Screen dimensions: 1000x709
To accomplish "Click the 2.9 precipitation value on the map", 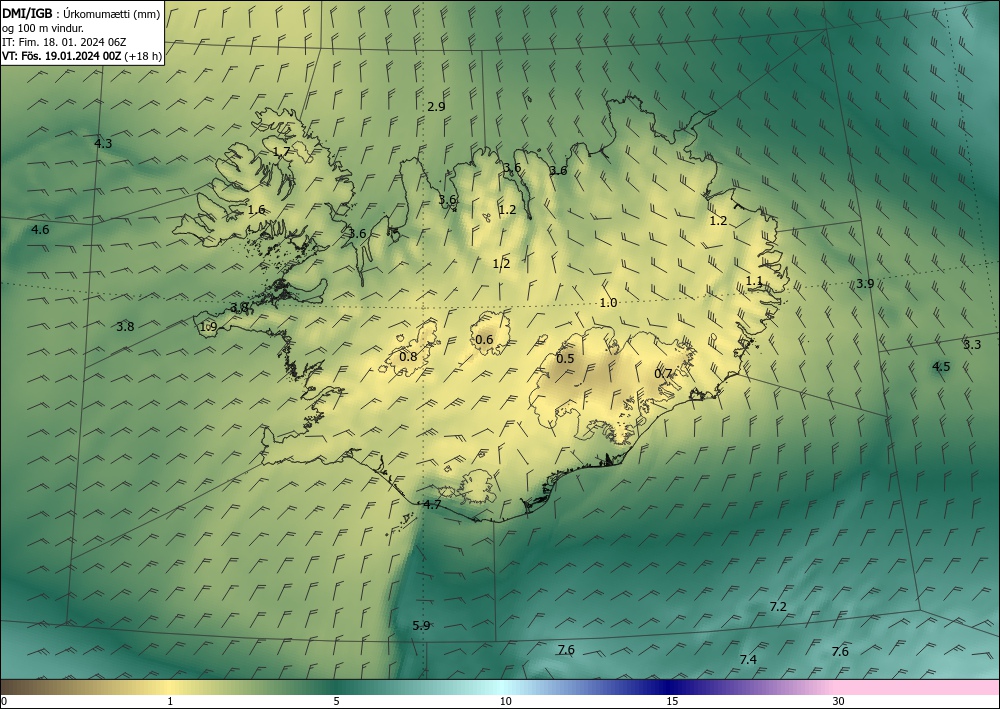I will coord(436,106).
